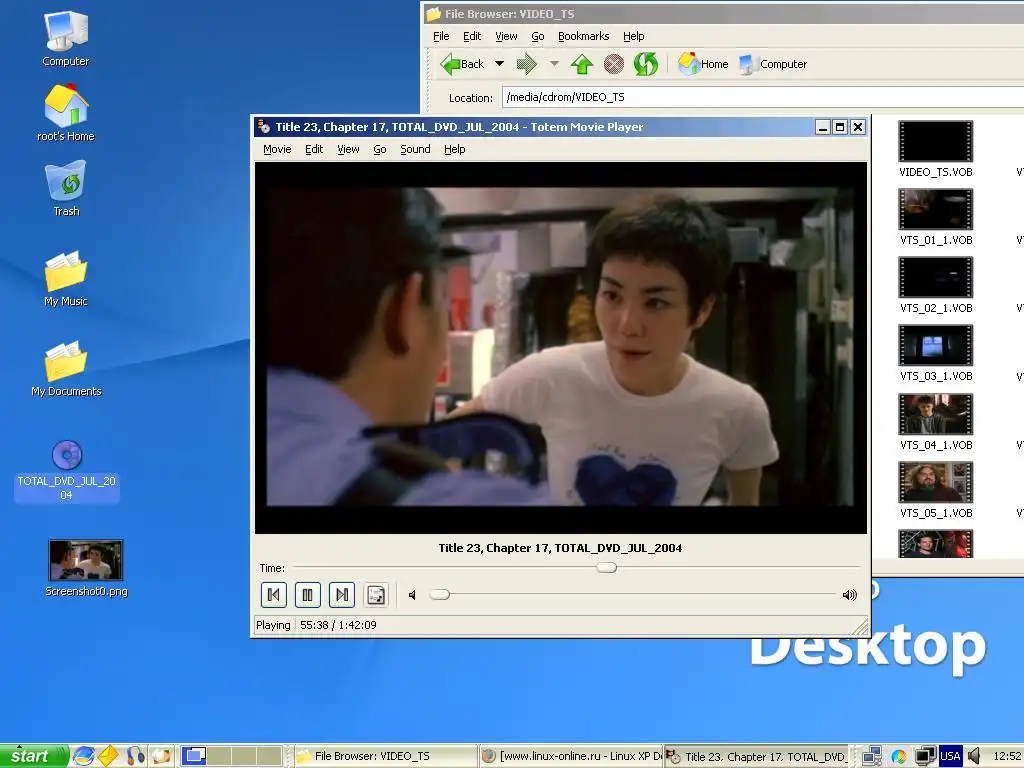Click the quiet speaker icon beside volume slider

point(412,595)
